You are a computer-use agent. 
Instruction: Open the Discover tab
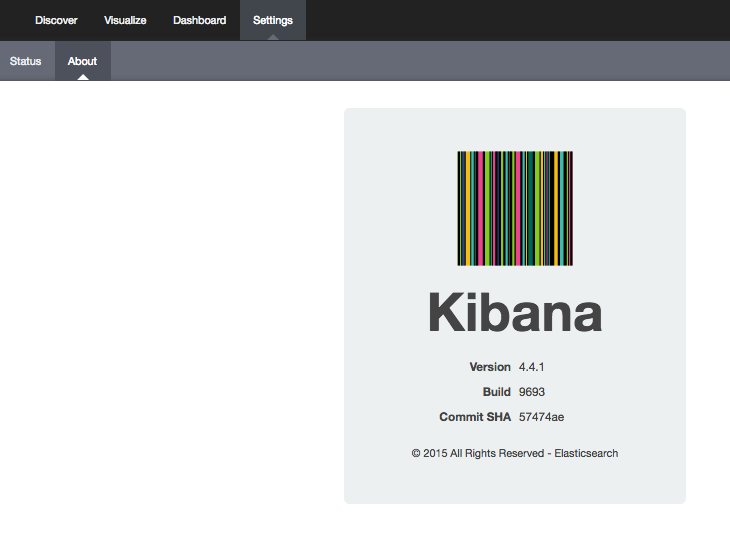[56, 20]
